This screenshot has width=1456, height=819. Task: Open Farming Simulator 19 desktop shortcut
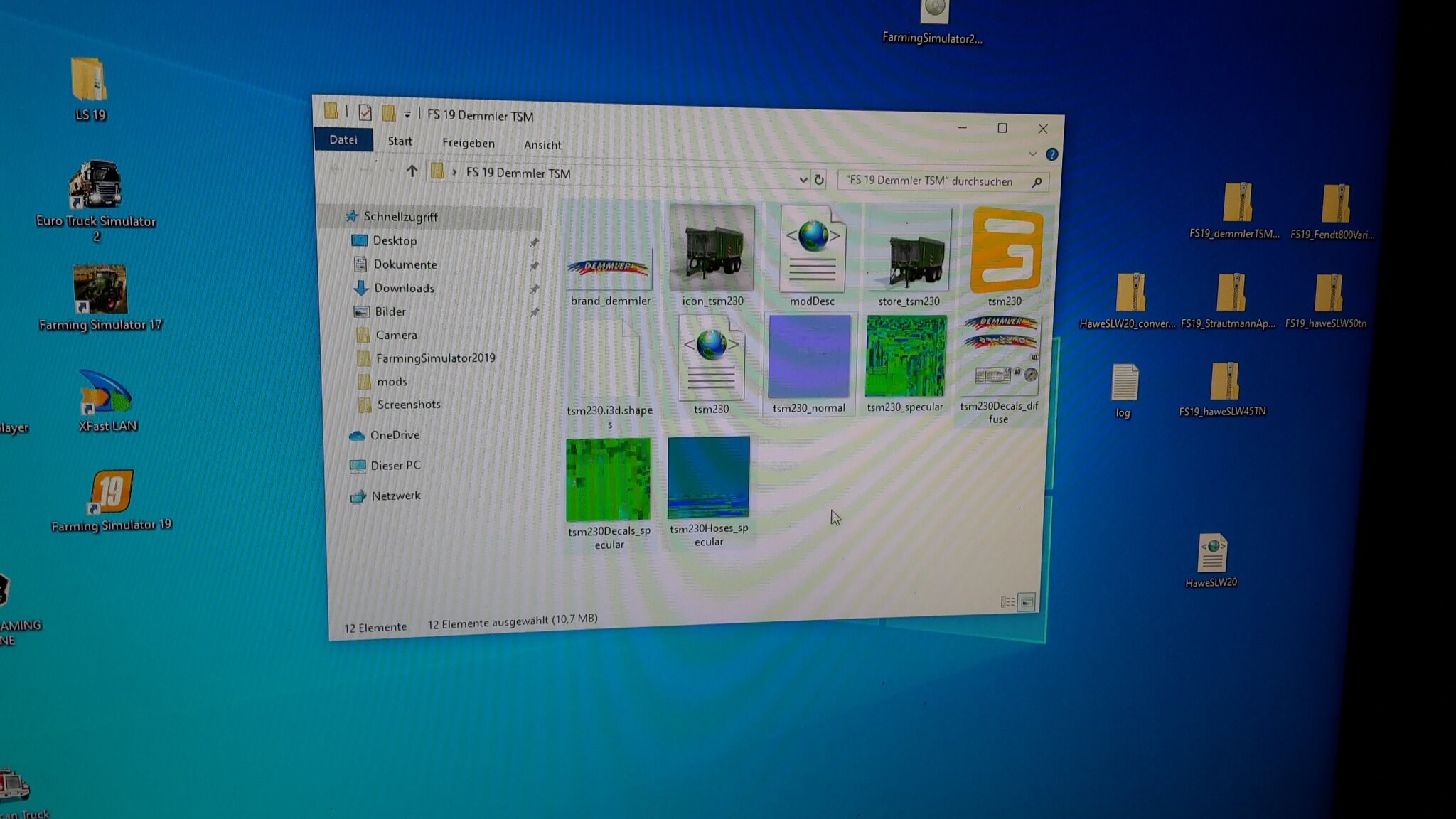tap(112, 492)
